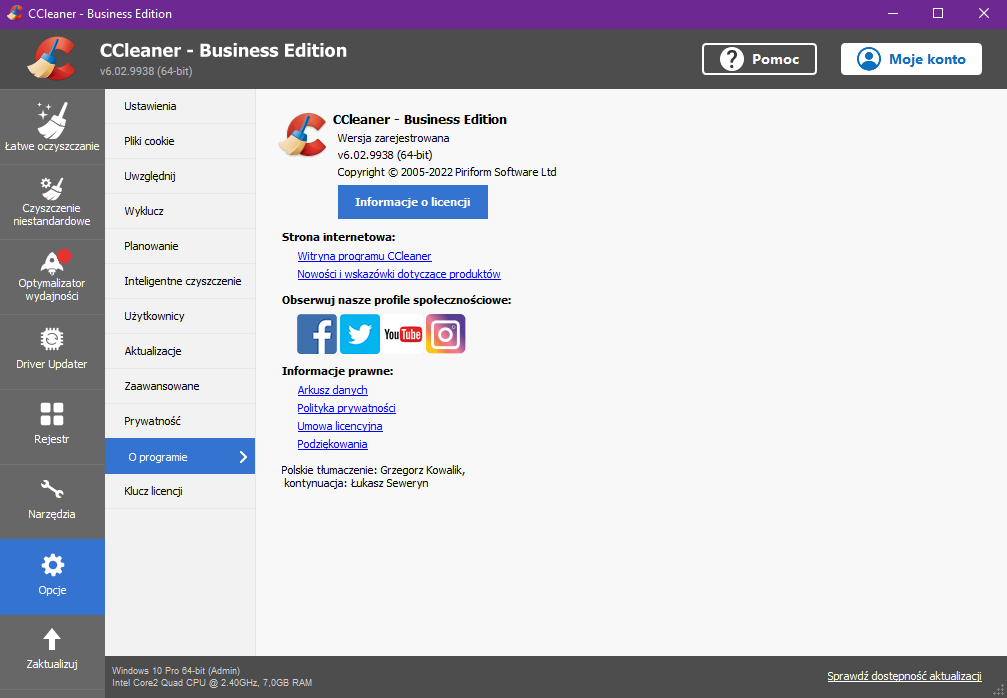
Task: Open Rejestr registry section
Action: [52, 427]
